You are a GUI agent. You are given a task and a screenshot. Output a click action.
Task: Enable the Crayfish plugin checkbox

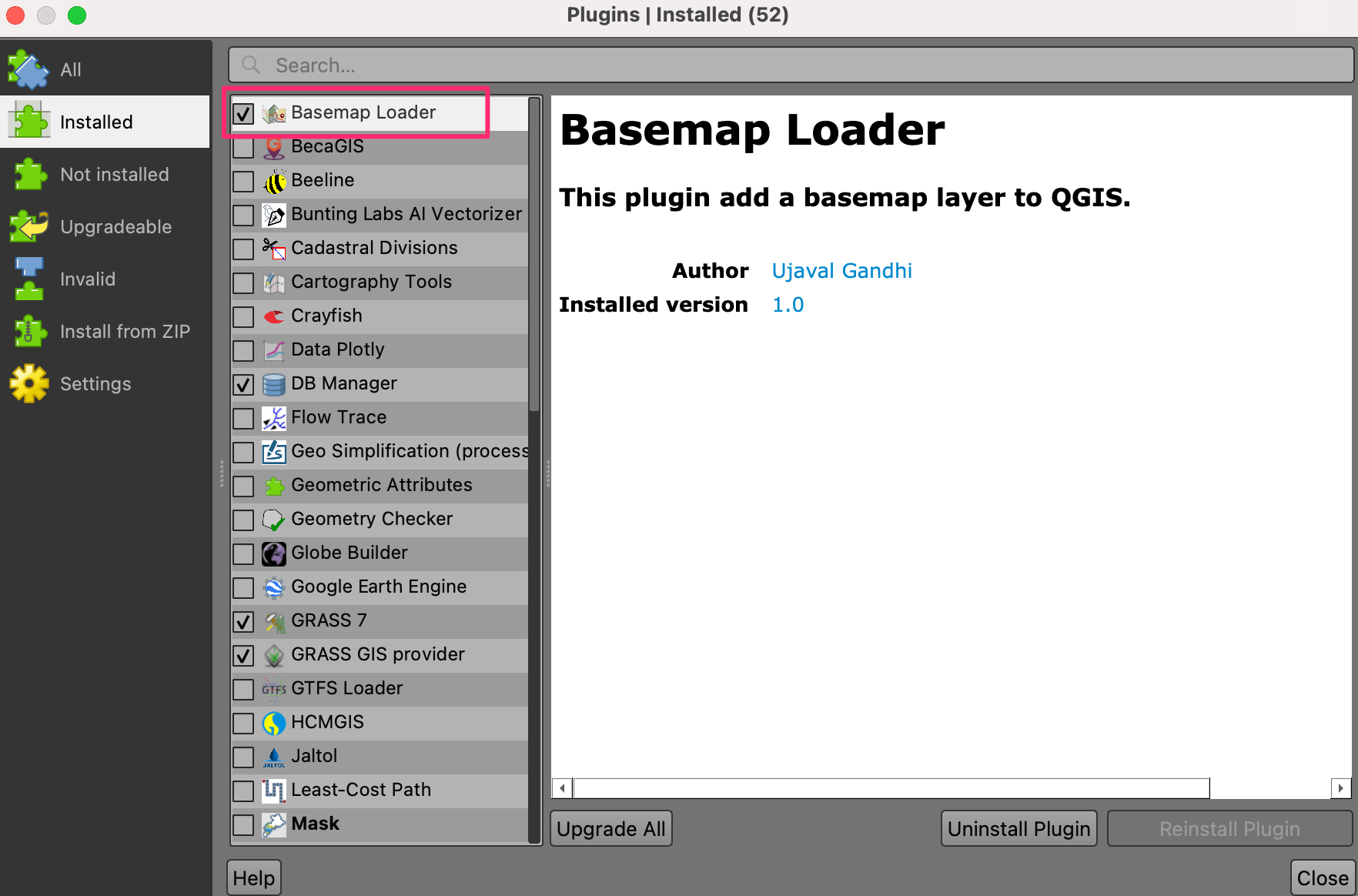(243, 317)
